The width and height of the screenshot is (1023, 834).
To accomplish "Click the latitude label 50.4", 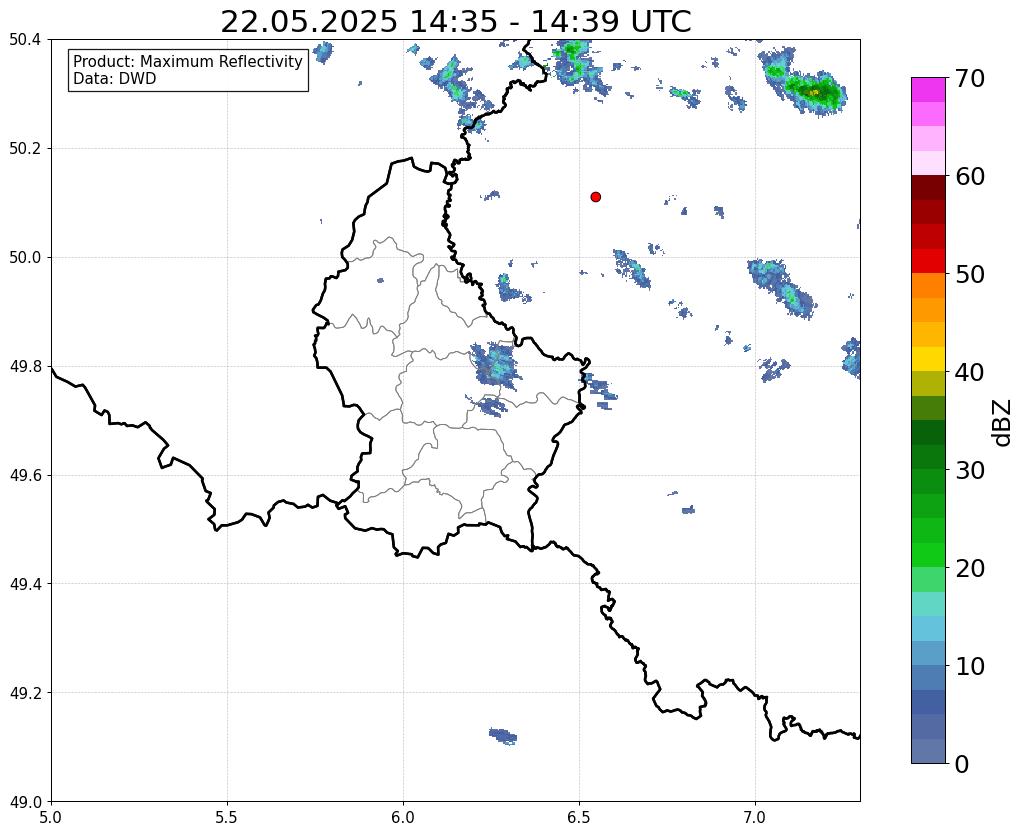I will click(x=25, y=40).
